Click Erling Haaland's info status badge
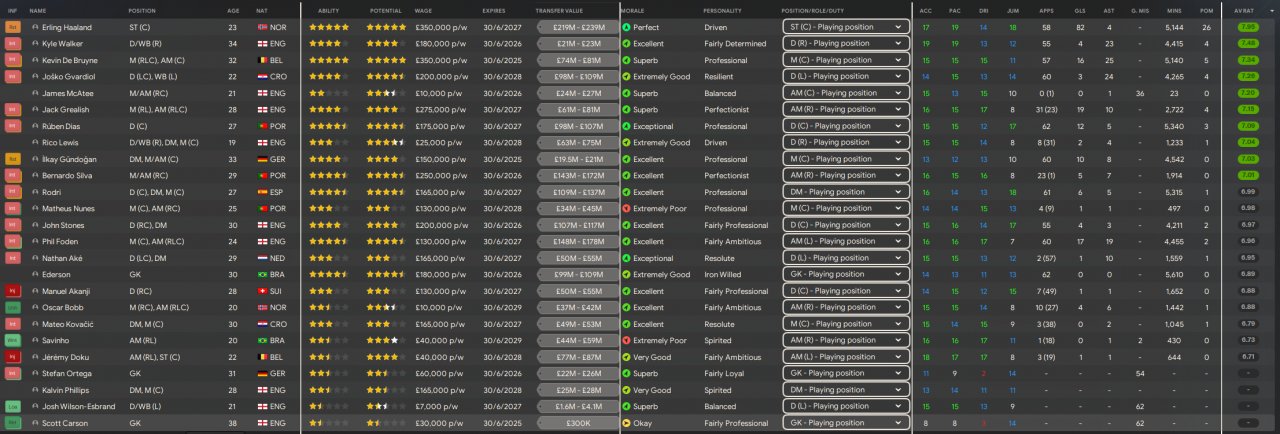 click(13, 27)
